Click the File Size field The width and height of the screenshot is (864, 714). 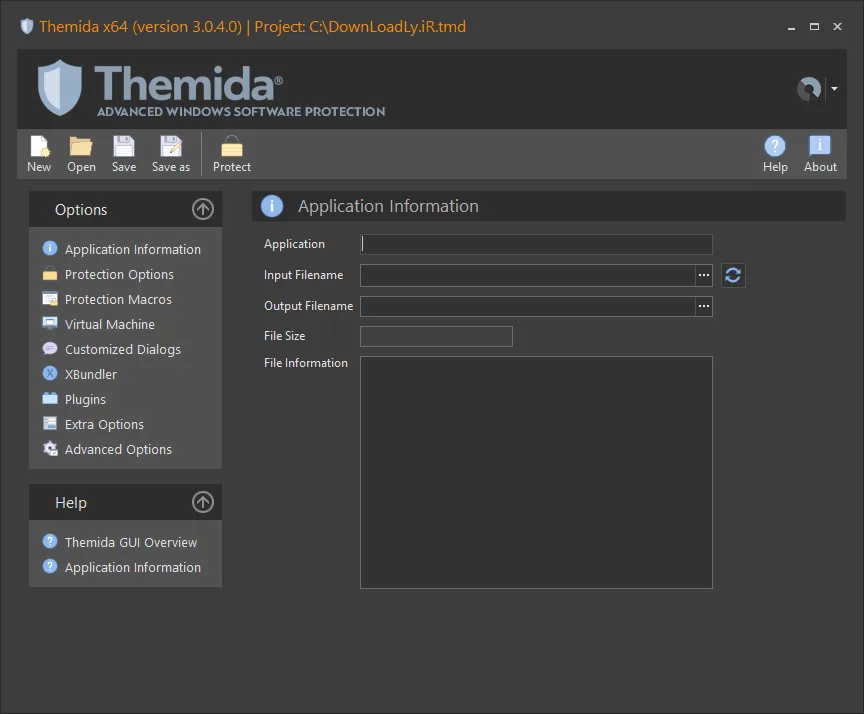(436, 337)
